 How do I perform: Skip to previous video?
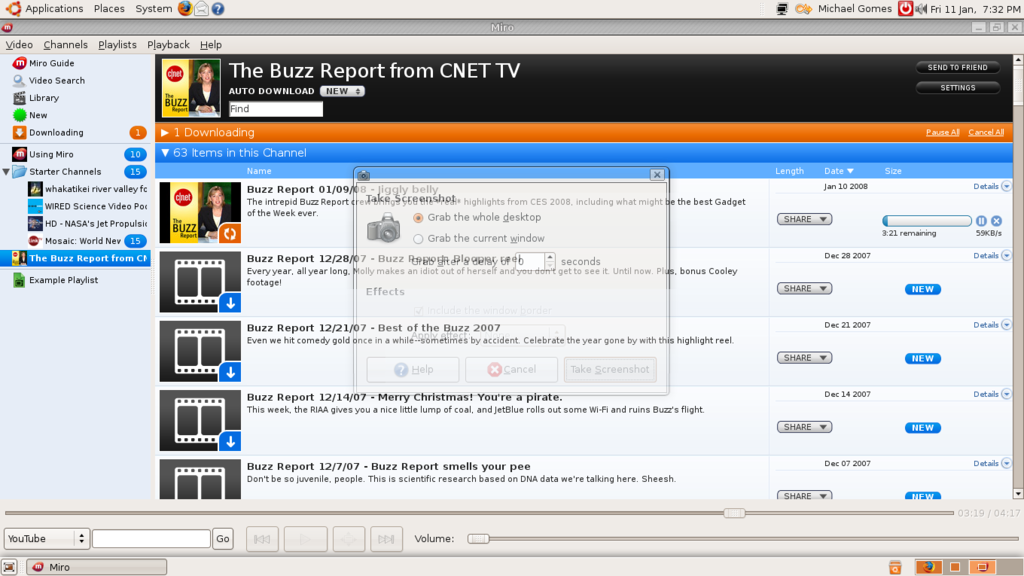(x=262, y=539)
